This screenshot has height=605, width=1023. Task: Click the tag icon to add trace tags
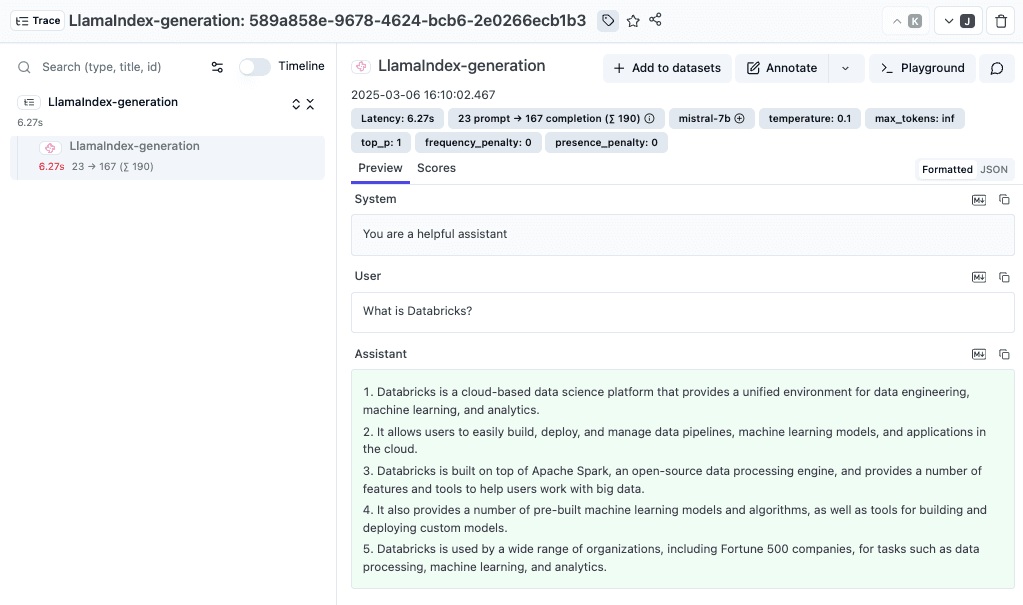608,20
